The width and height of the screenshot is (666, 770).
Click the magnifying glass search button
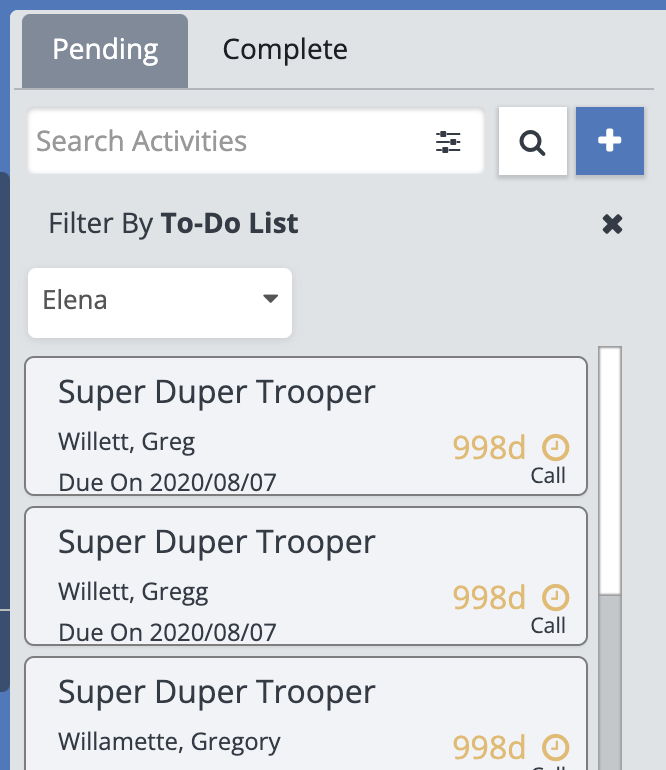tap(533, 142)
